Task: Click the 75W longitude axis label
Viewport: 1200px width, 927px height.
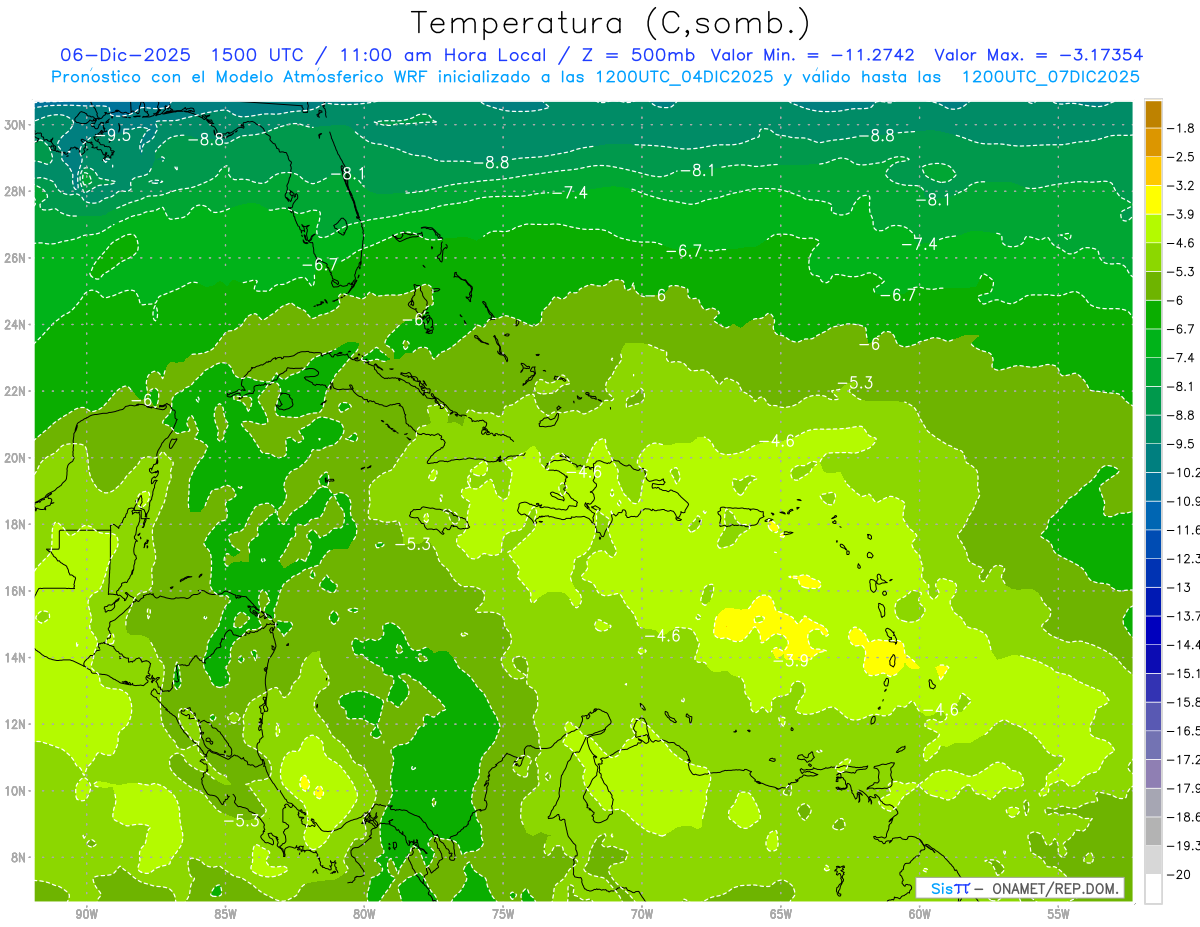Action: pyautogui.click(x=503, y=915)
